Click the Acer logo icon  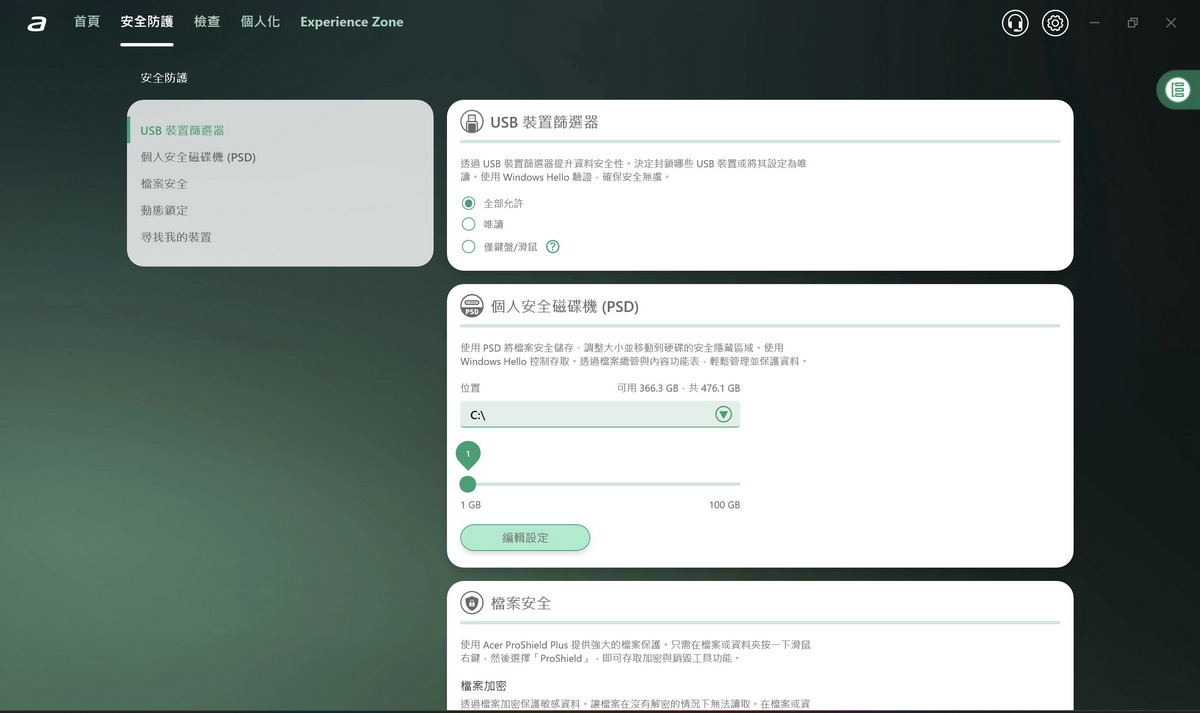pyautogui.click(x=37, y=23)
